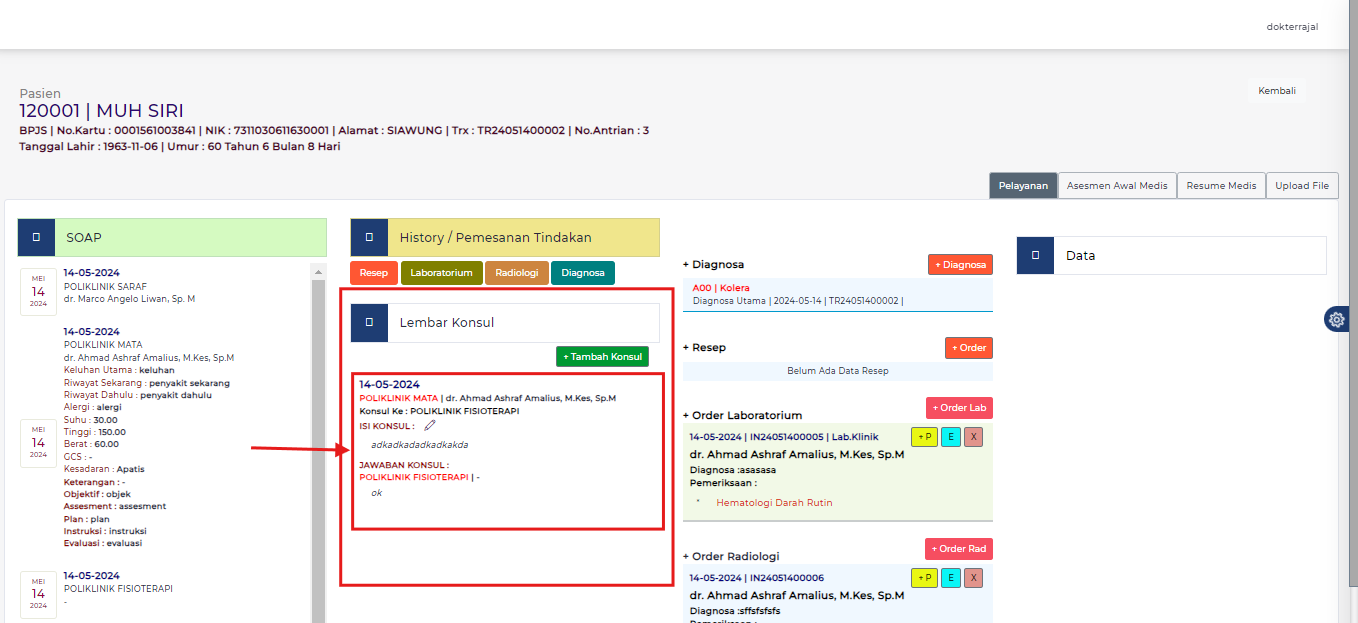This screenshot has width=1358, height=623.
Task: Click the green Tambah Konsul button
Action: coord(602,356)
